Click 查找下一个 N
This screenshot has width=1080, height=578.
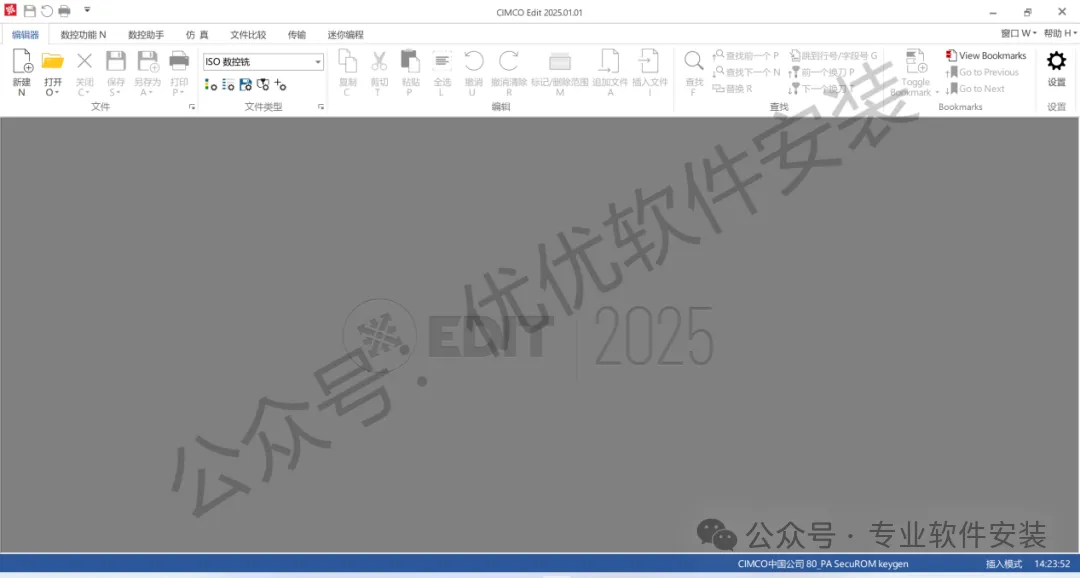[x=746, y=72]
